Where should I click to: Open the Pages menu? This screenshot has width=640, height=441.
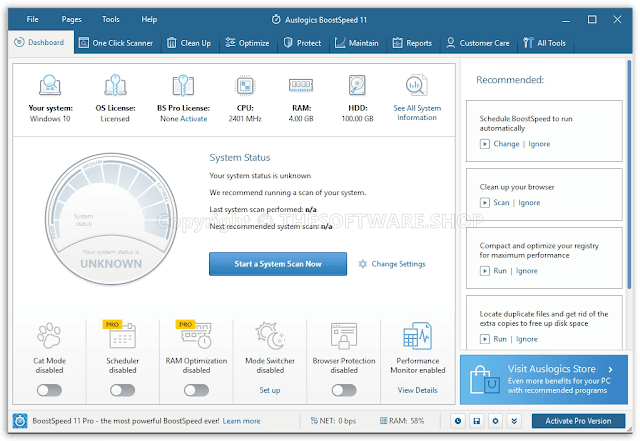[71, 19]
